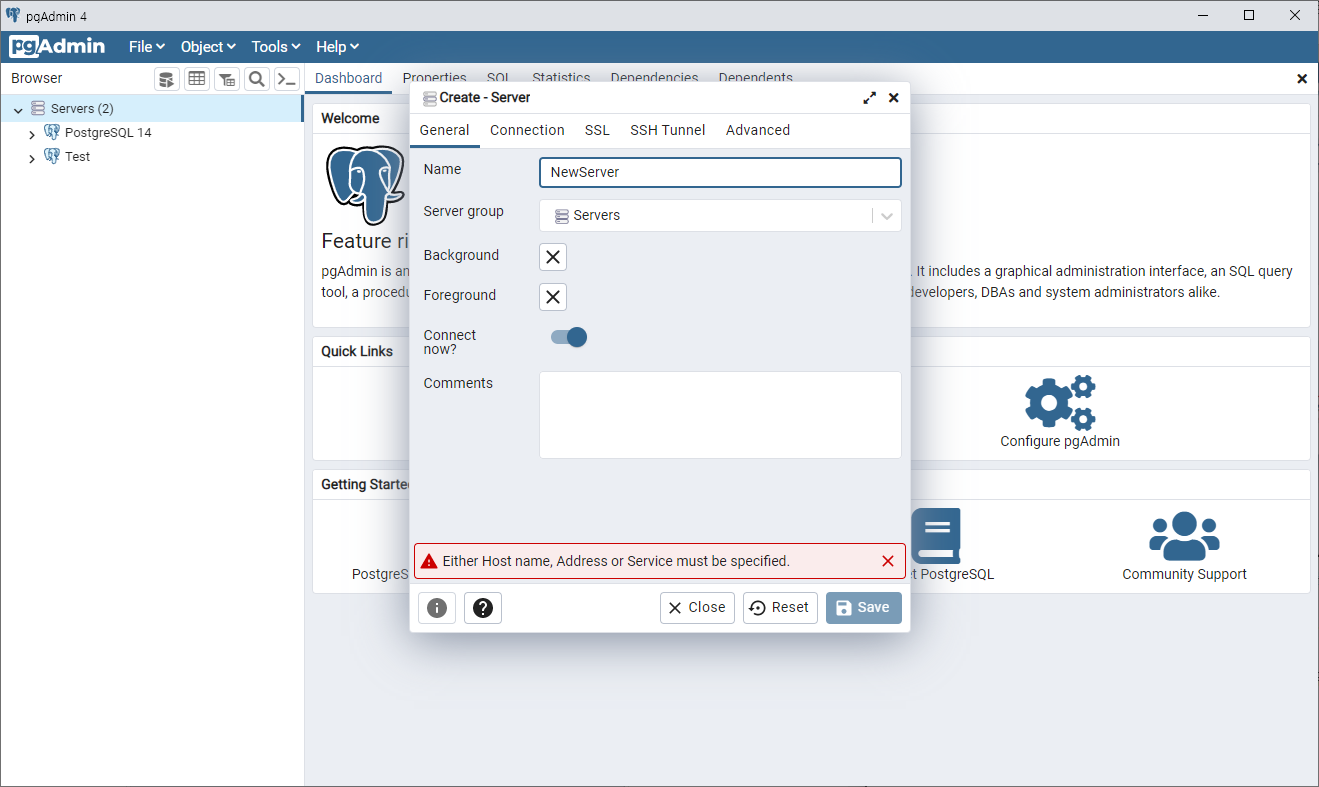This screenshot has width=1319, height=787.
Task: Click the Comments text area
Action: (x=720, y=415)
